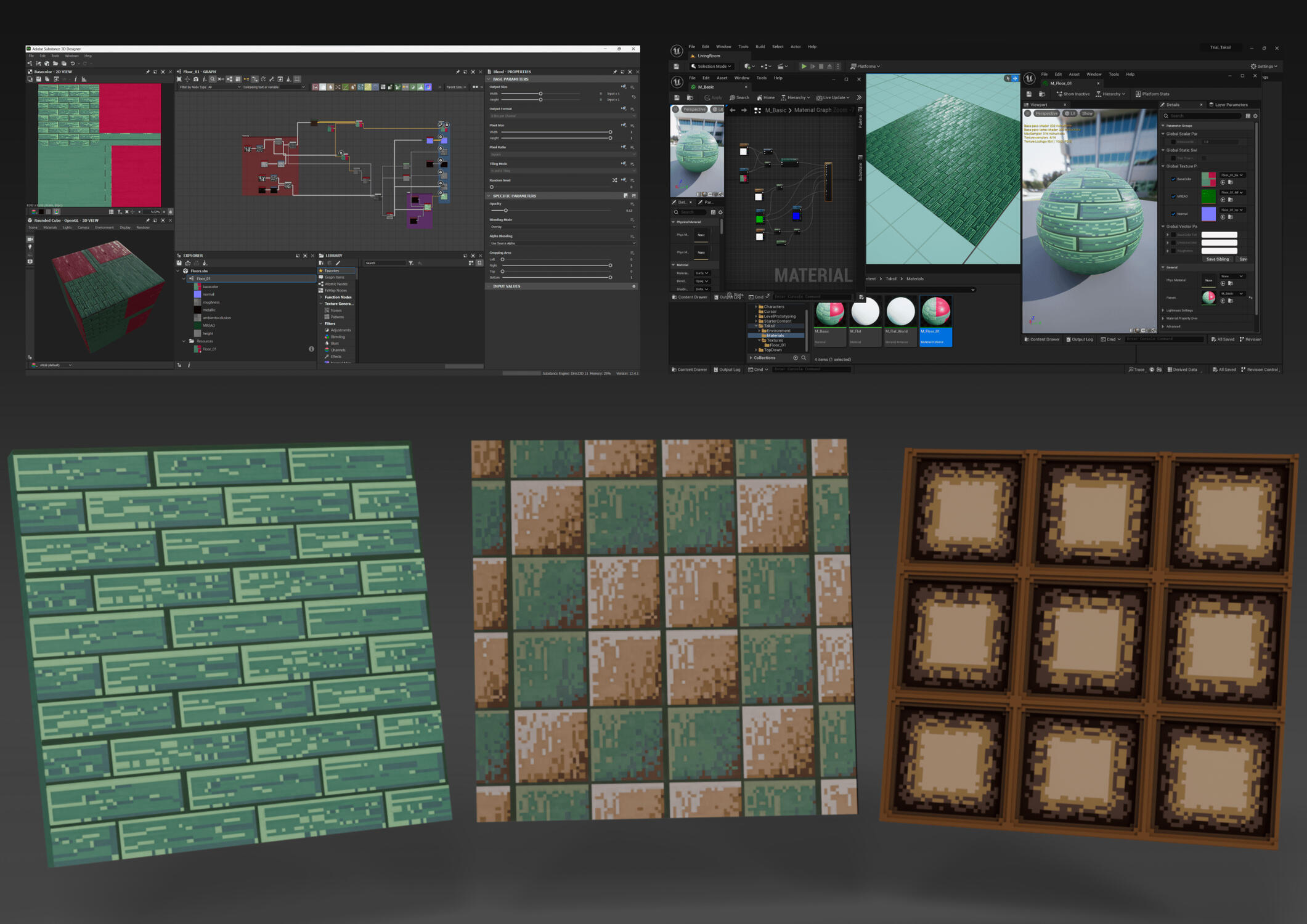Toggle the Normal texture parameter checkbox
Image resolution: width=1307 pixels, height=924 pixels.
pyautogui.click(x=1173, y=214)
